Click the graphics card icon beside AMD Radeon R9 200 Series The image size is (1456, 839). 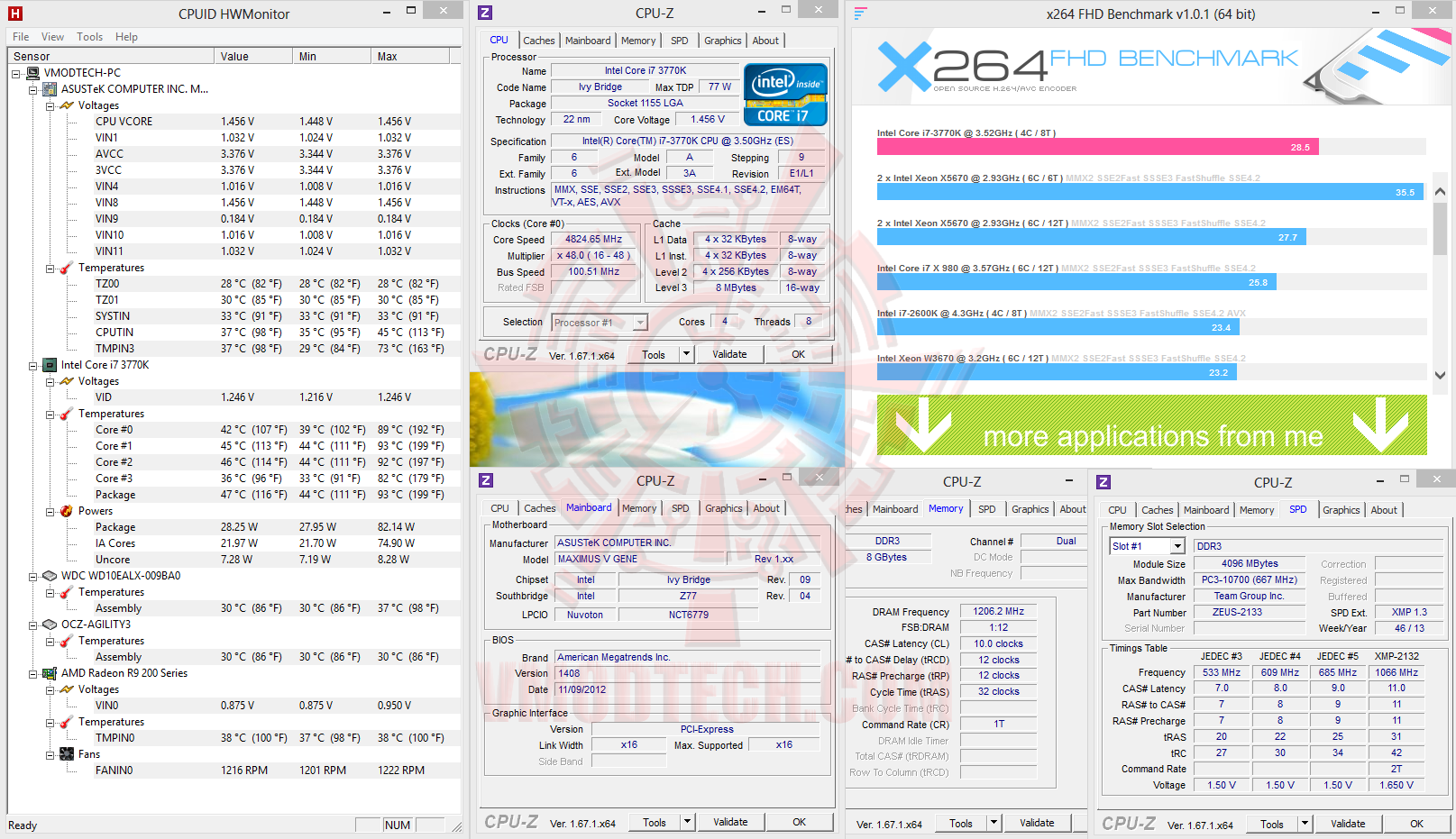tap(50, 673)
